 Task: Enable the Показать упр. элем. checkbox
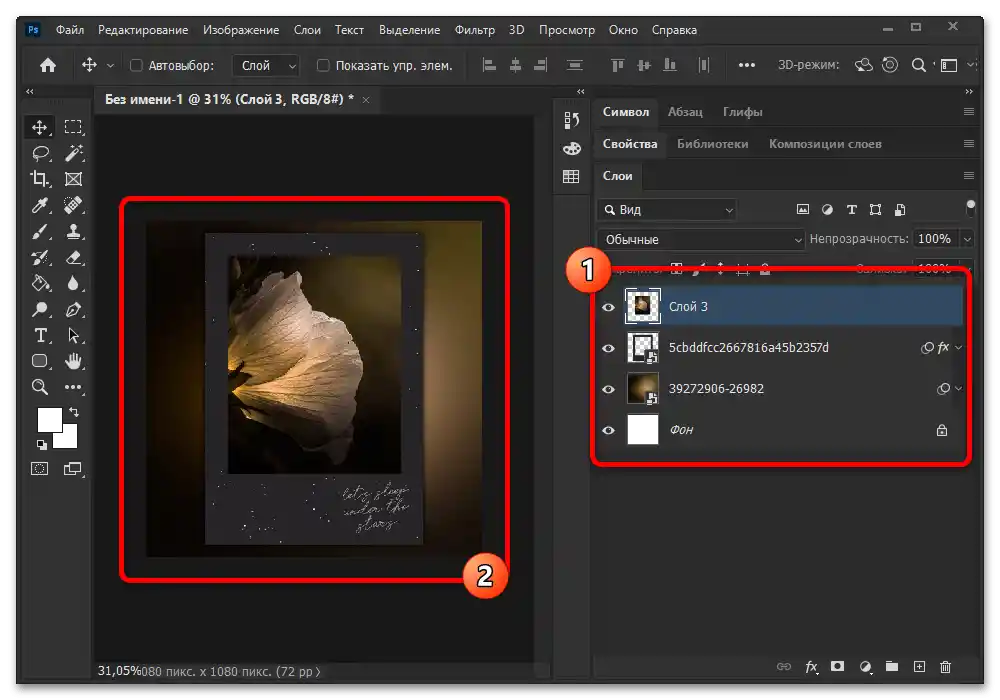coord(323,65)
